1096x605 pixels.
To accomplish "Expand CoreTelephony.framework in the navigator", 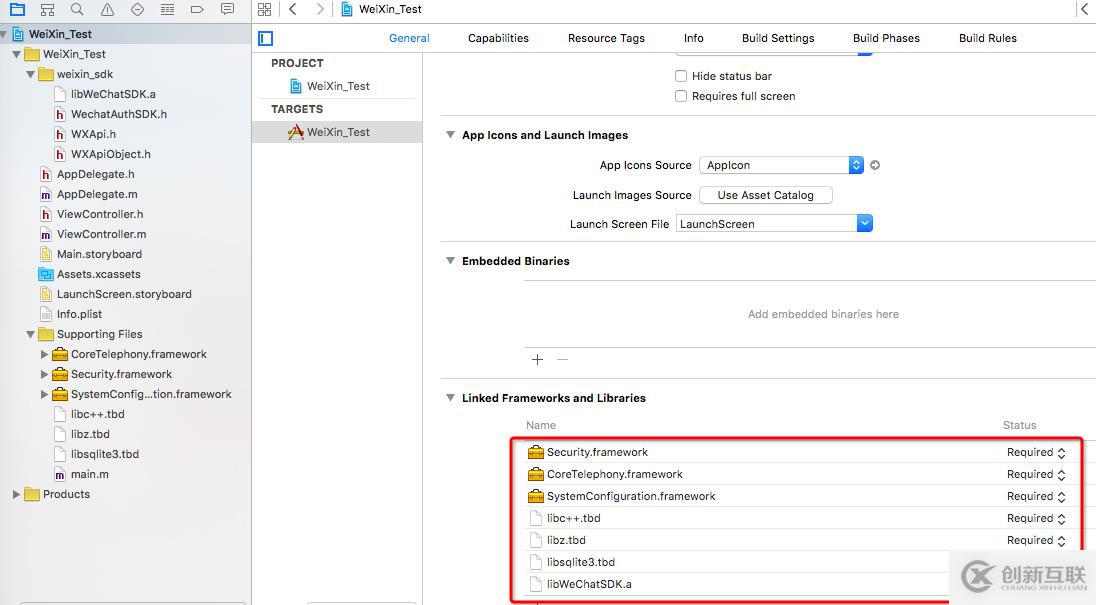I will click(44, 354).
